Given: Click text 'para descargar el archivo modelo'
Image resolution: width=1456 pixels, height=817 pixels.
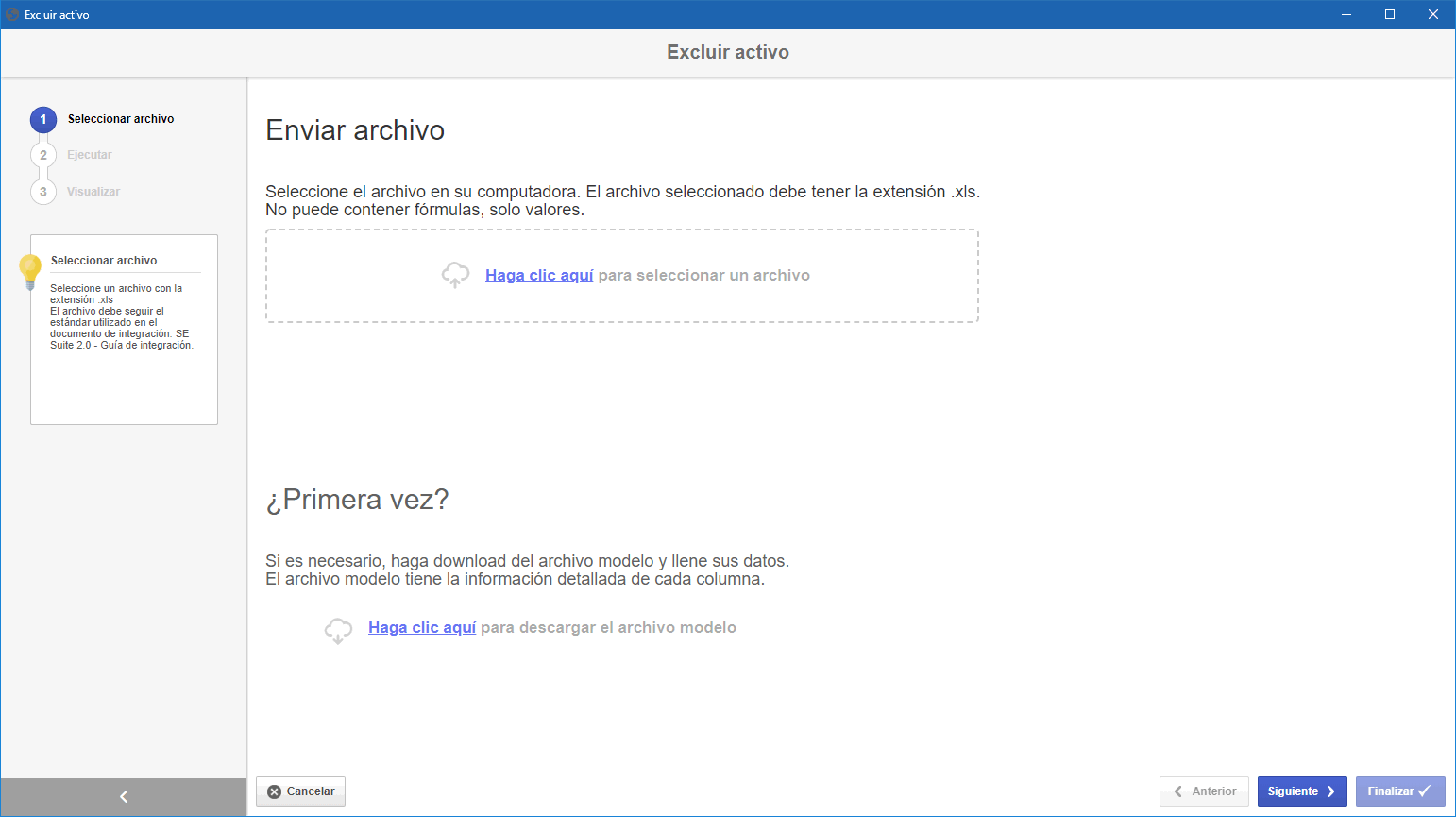Looking at the screenshot, I should 609,627.
